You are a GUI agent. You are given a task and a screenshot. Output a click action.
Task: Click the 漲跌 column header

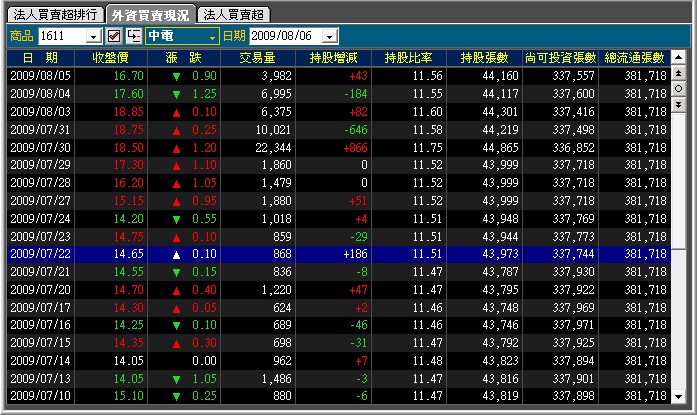tap(184, 58)
